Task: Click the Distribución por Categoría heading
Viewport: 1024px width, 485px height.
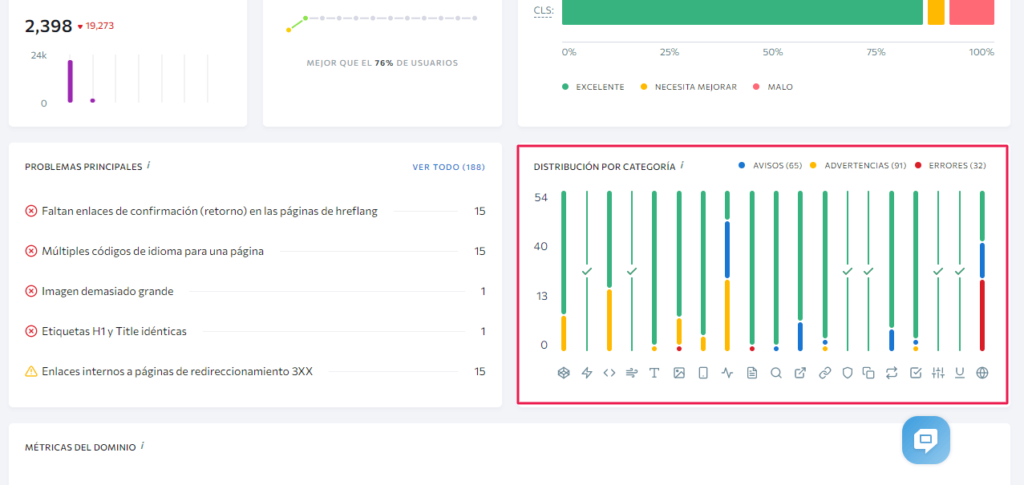Action: 604,167
